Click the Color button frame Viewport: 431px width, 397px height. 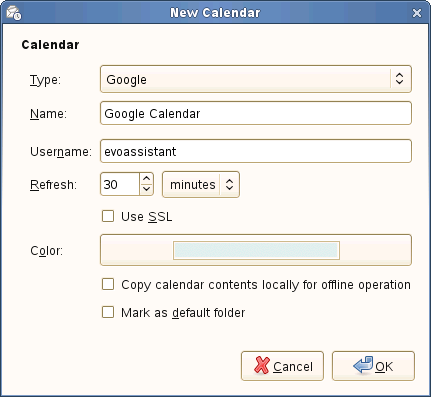point(256,250)
